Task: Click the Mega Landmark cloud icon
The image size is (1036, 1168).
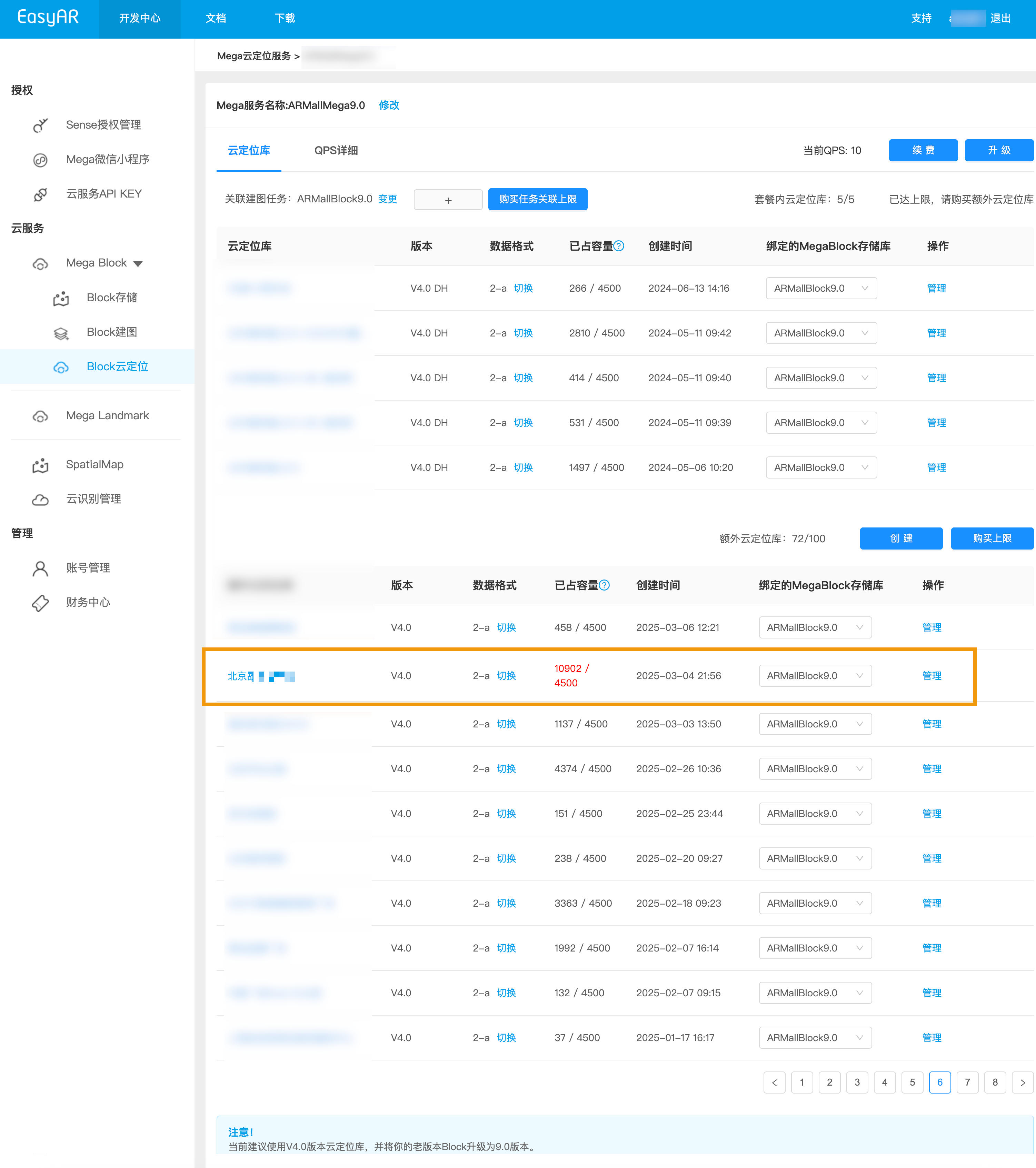Action: point(40,416)
